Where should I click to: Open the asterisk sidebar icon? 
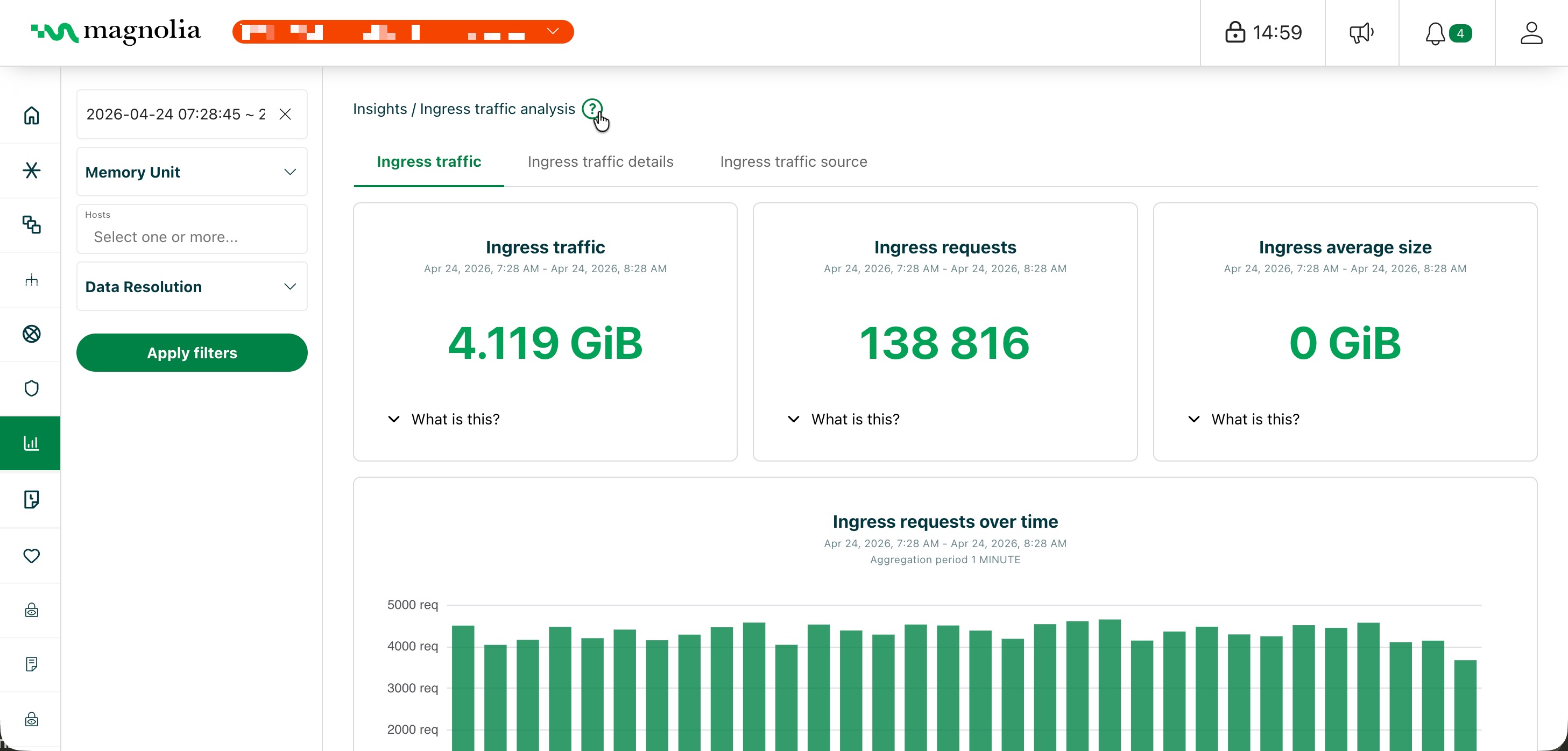[x=31, y=170]
